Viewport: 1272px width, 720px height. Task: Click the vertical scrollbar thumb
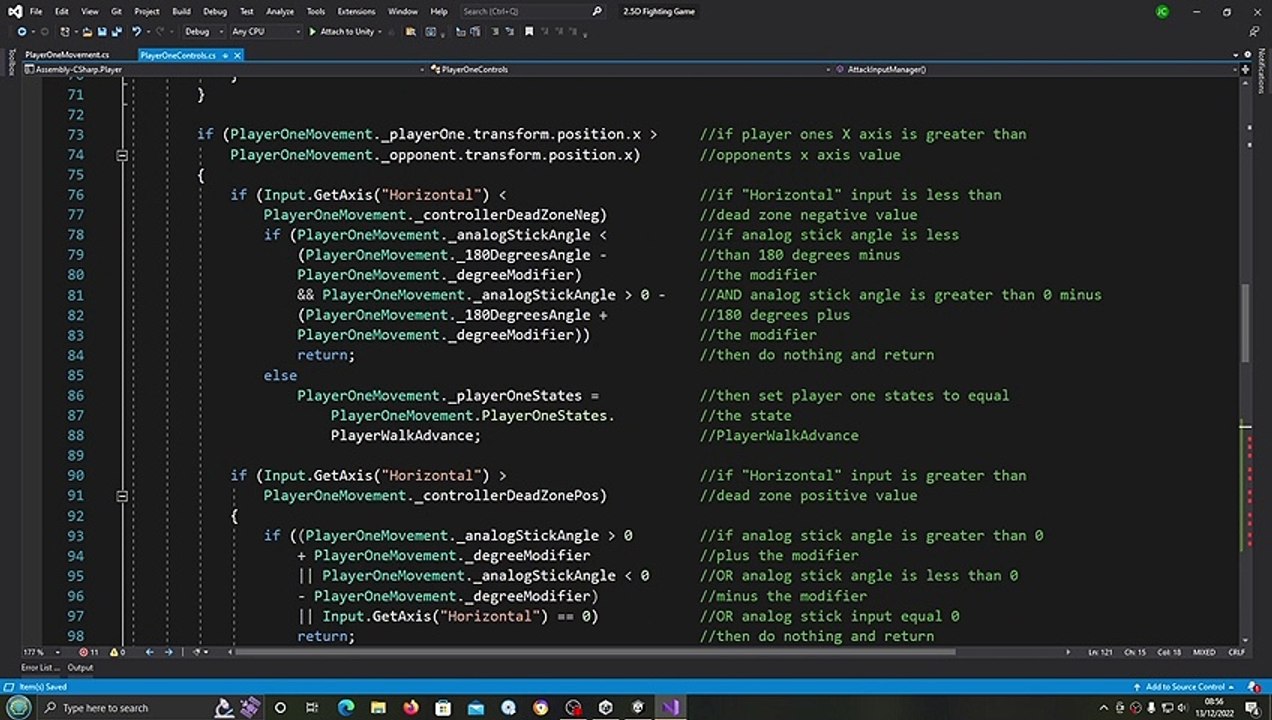coord(1245,325)
